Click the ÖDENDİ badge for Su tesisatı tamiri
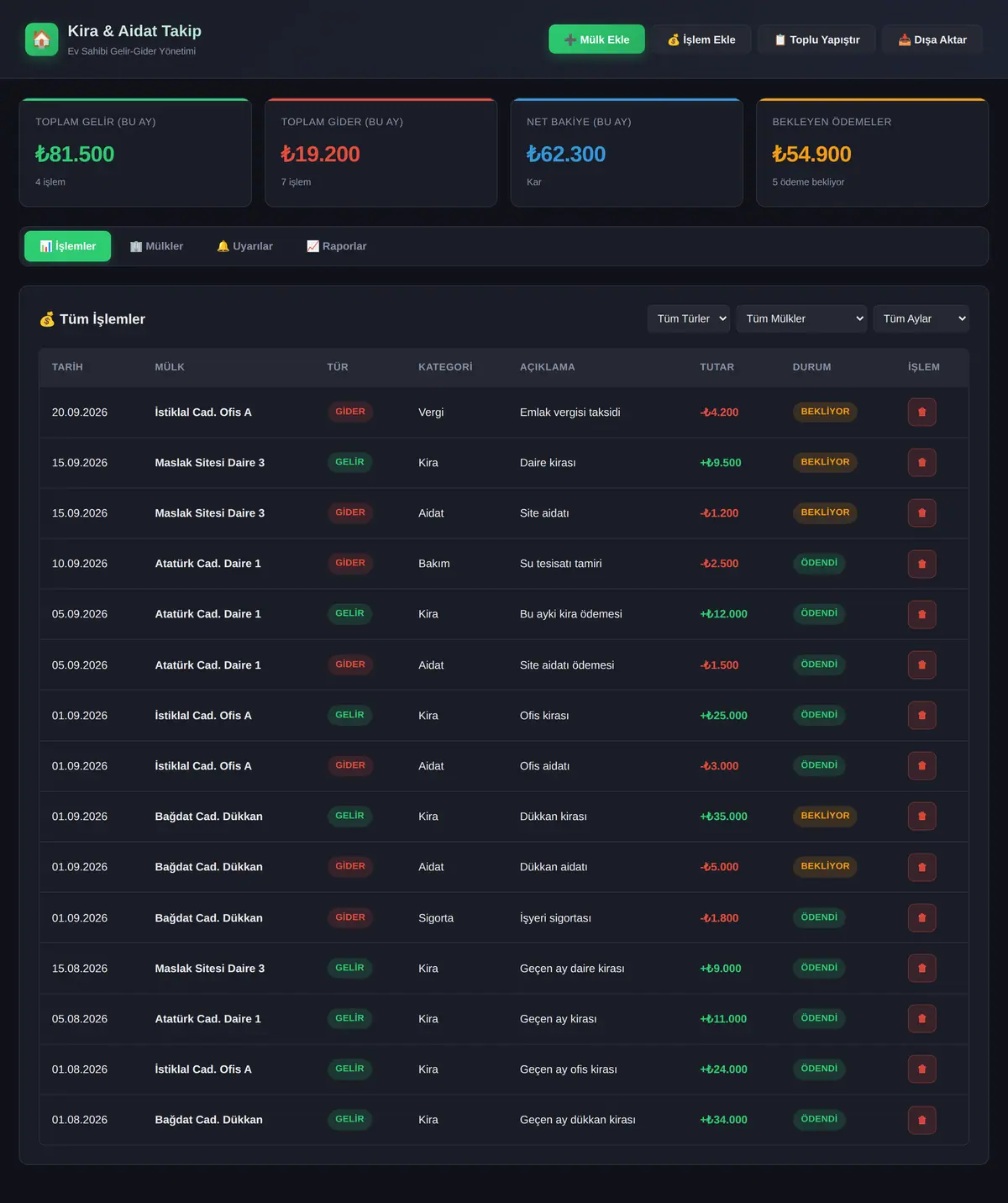This screenshot has width=1008, height=1203. (819, 563)
